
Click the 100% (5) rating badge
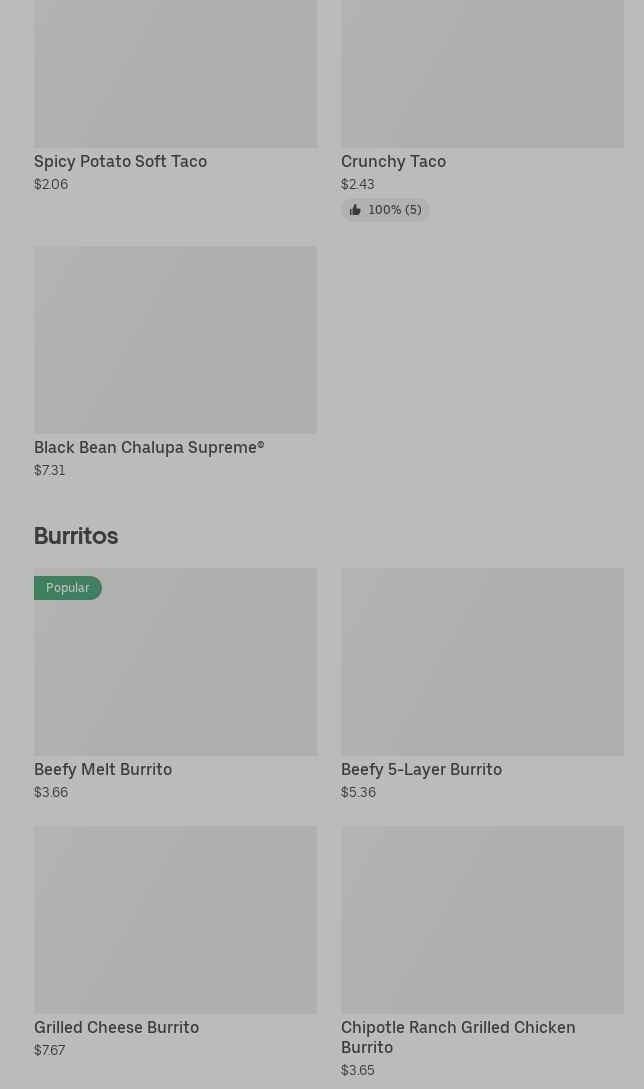[394, 210]
